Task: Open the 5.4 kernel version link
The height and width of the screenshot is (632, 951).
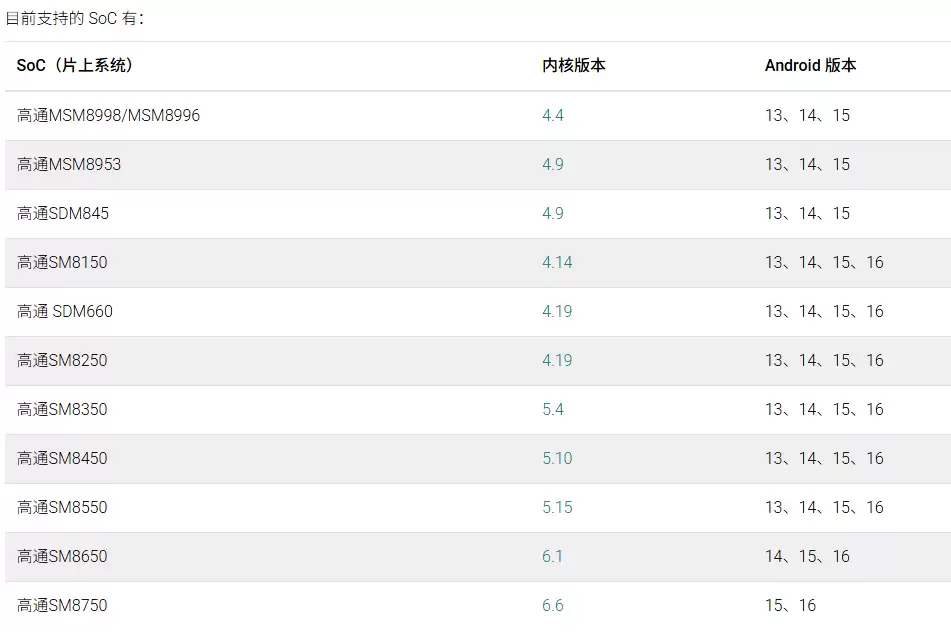Action: point(553,410)
